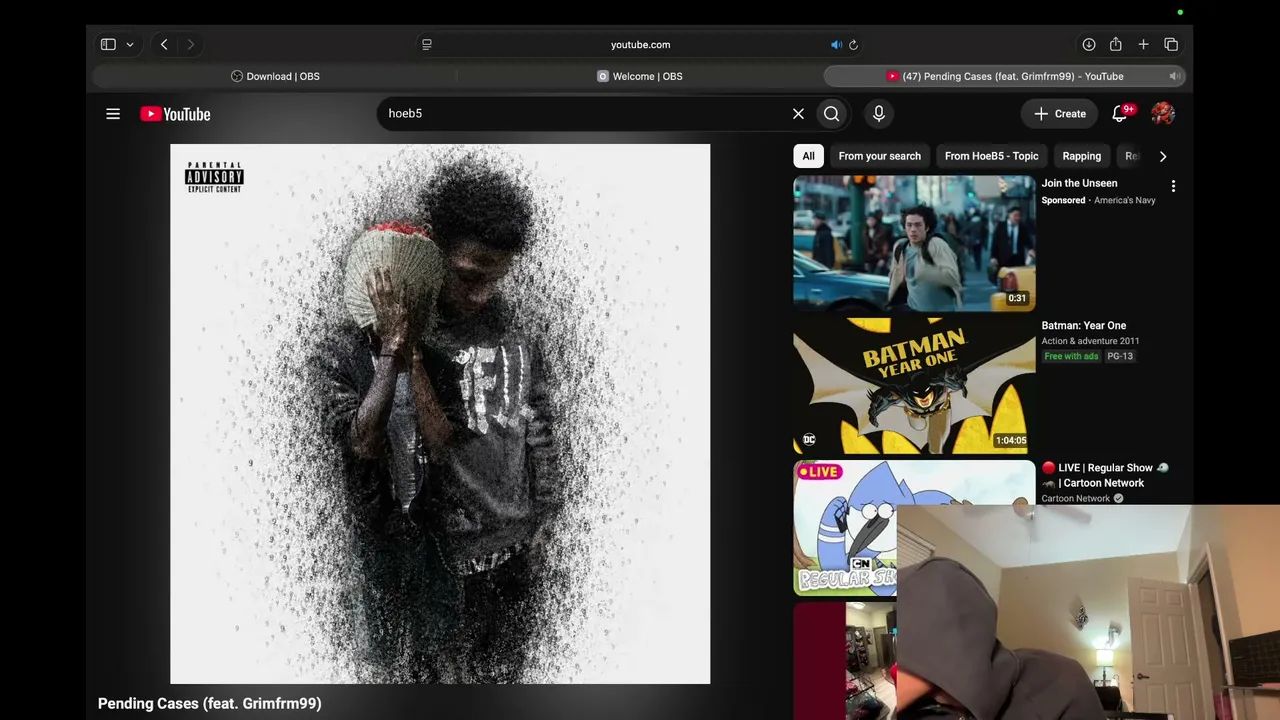Viewport: 1280px width, 720px height.
Task: Go back to the previous page
Action: pos(164,44)
